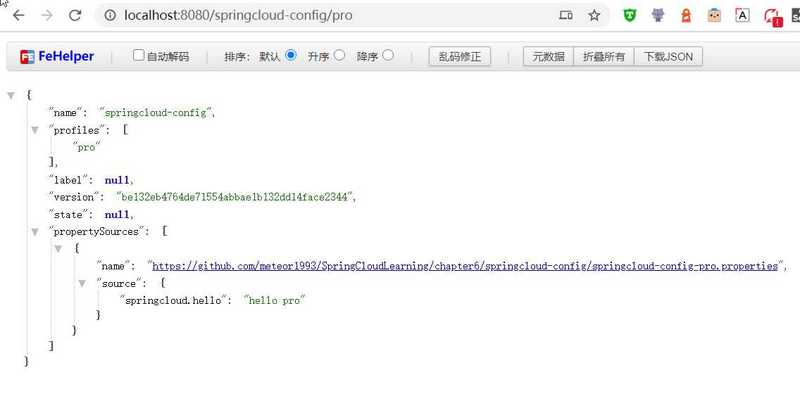Open the red badge extension icon

pyautogui.click(x=772, y=17)
